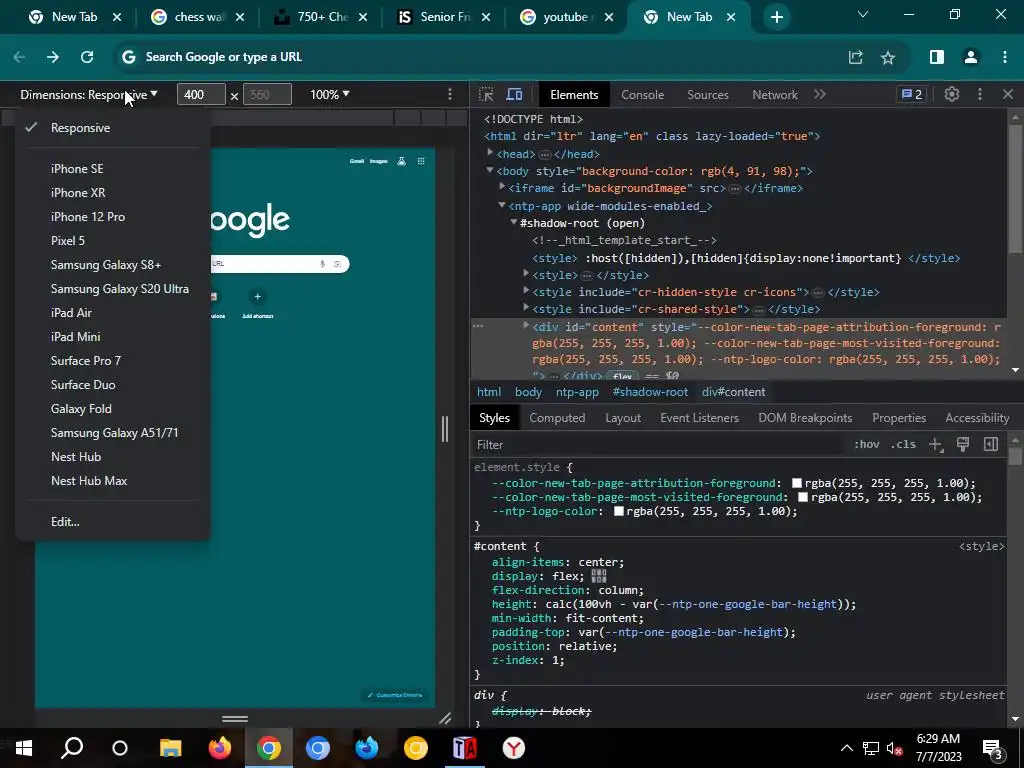Image resolution: width=1024 pixels, height=768 pixels.
Task: Click the Labs flask icon in emulated page
Action: [x=402, y=161]
